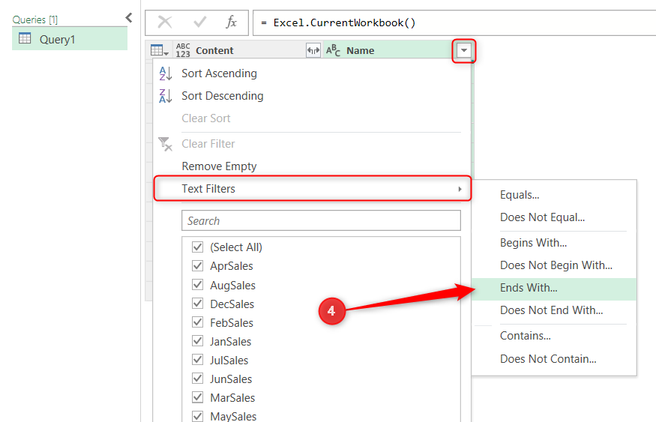Select the Ends With... filter

[x=554, y=288]
